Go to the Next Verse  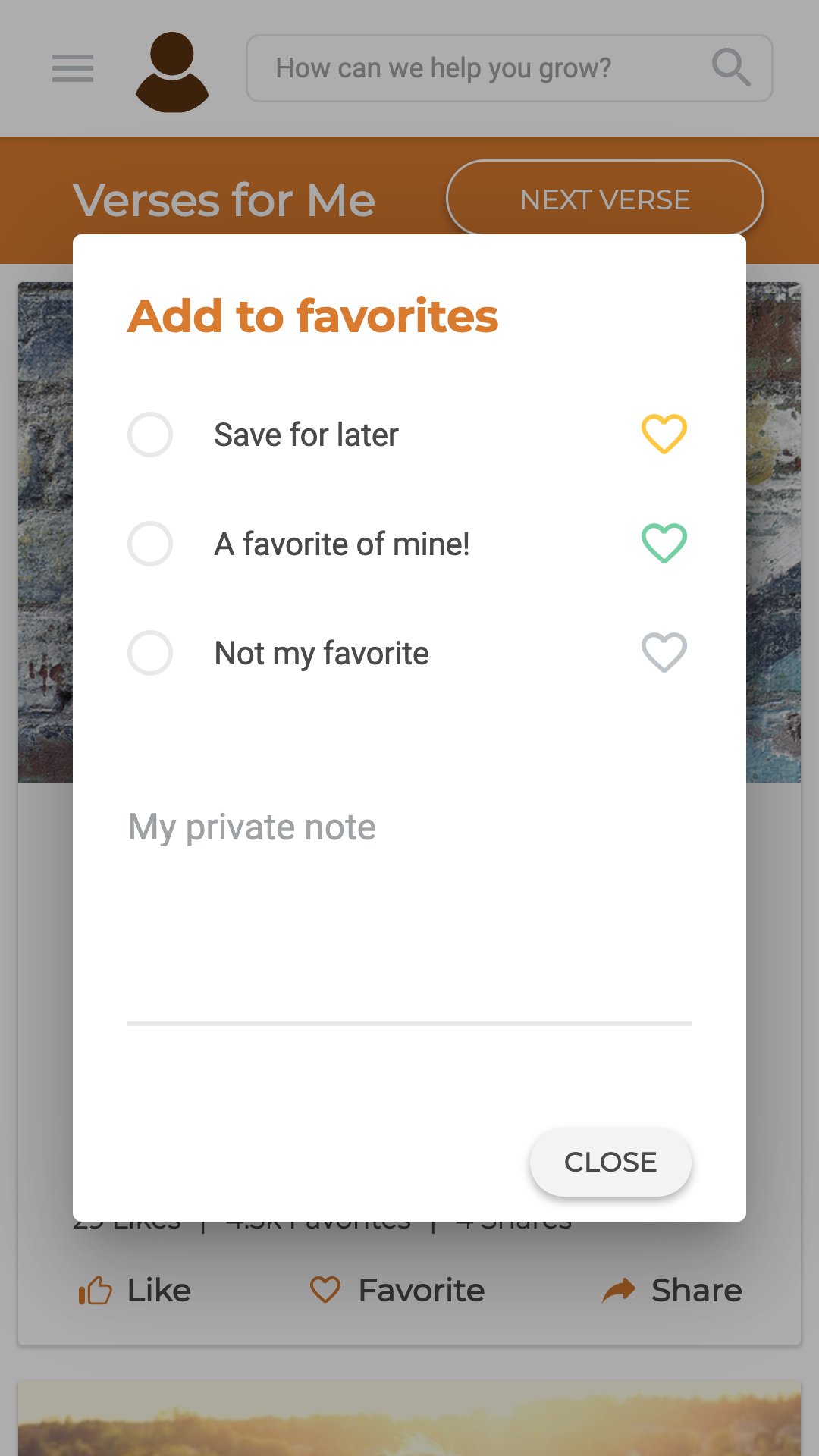pos(604,198)
